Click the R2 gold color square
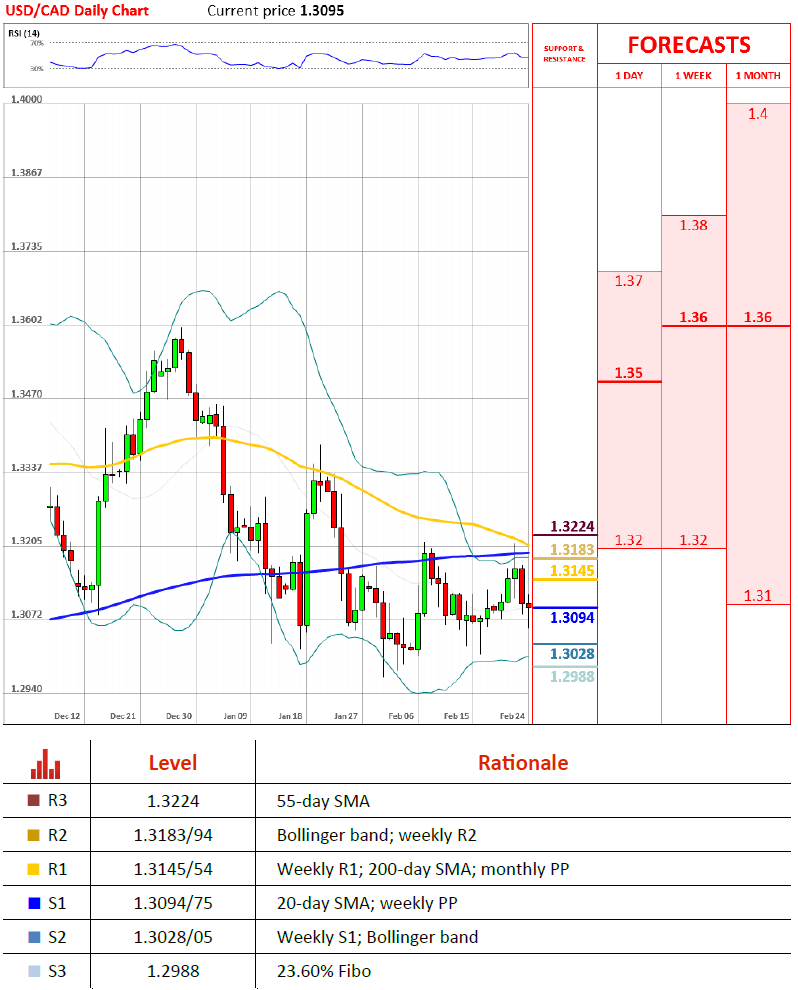The image size is (798, 990). (x=34, y=835)
